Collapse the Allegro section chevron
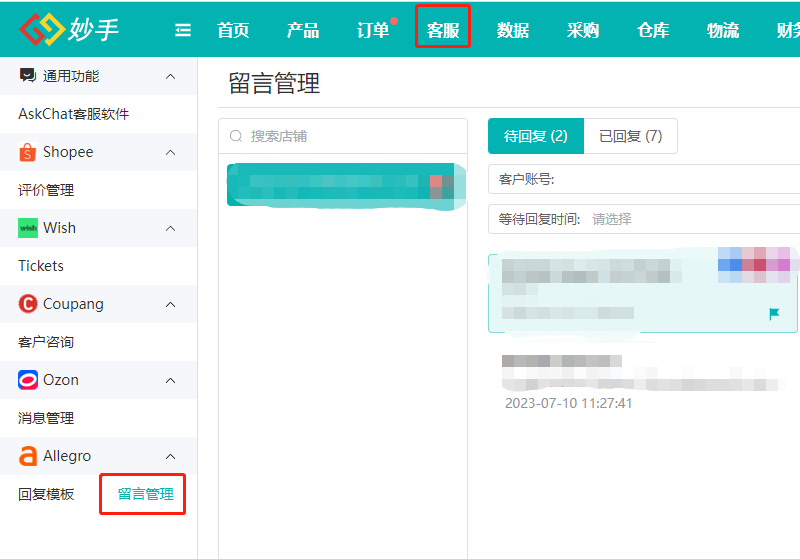The height and width of the screenshot is (559, 800). pos(170,456)
